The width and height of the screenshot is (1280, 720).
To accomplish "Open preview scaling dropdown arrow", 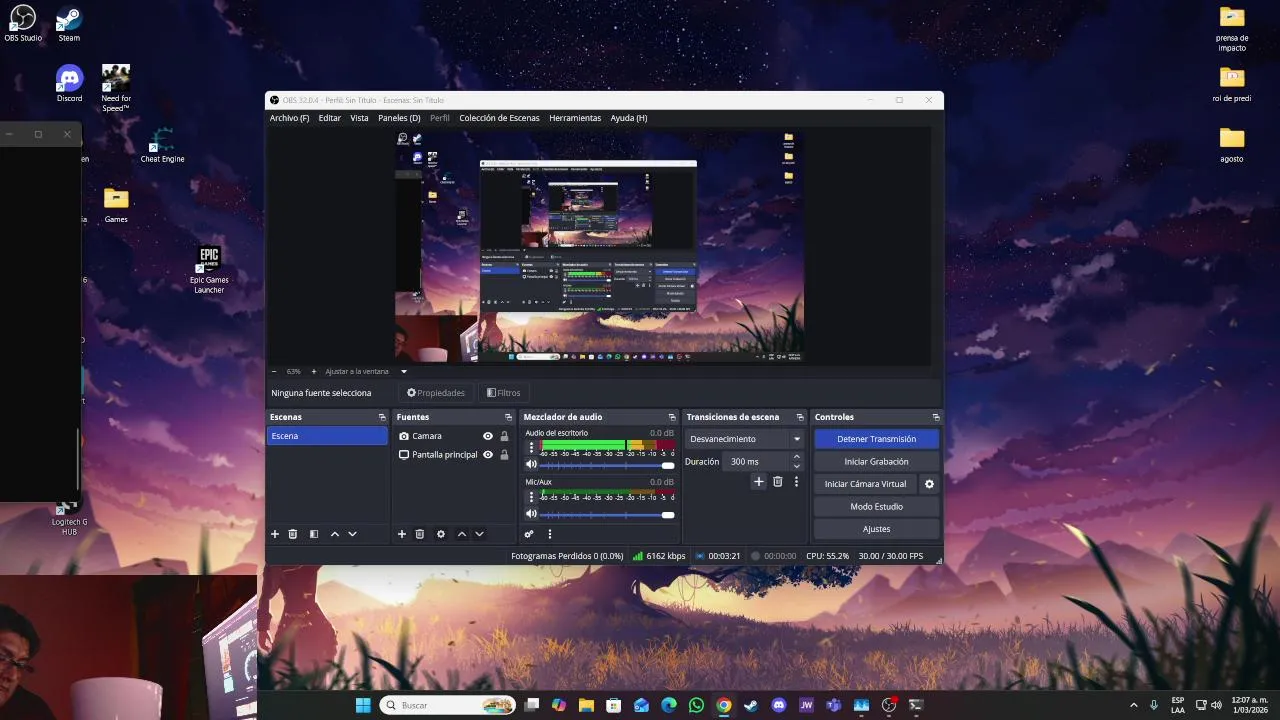I will pos(404,371).
